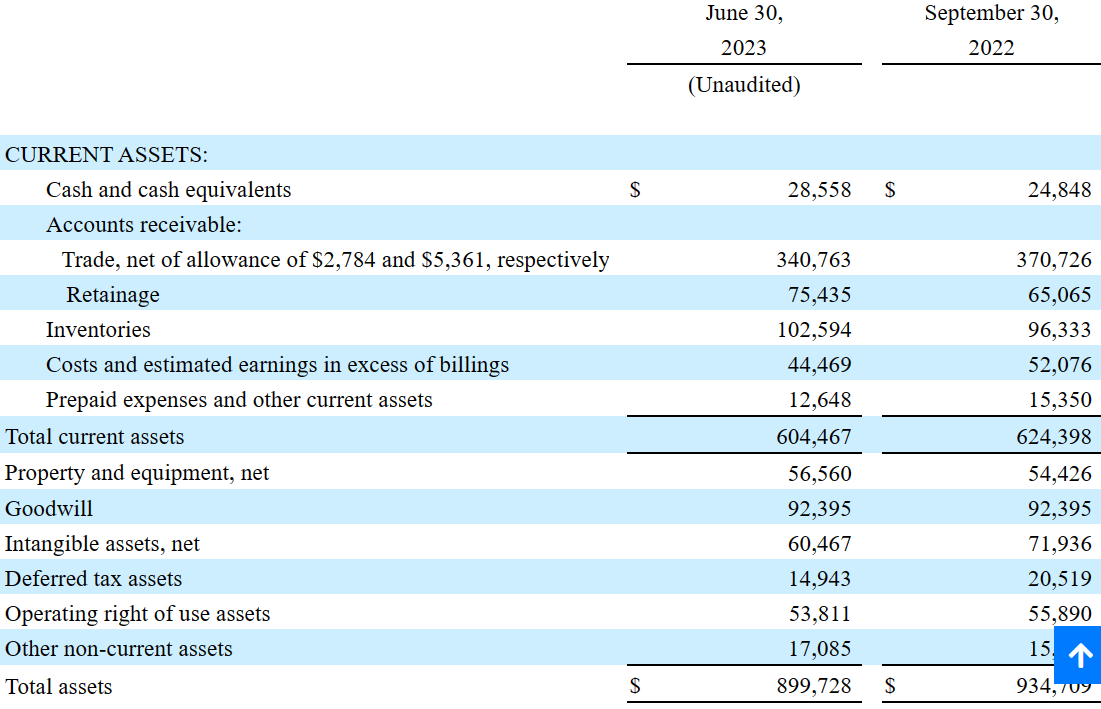This screenshot has height=709, width=1101.
Task: Click the Operating right of use assets label
Action: 138,614
